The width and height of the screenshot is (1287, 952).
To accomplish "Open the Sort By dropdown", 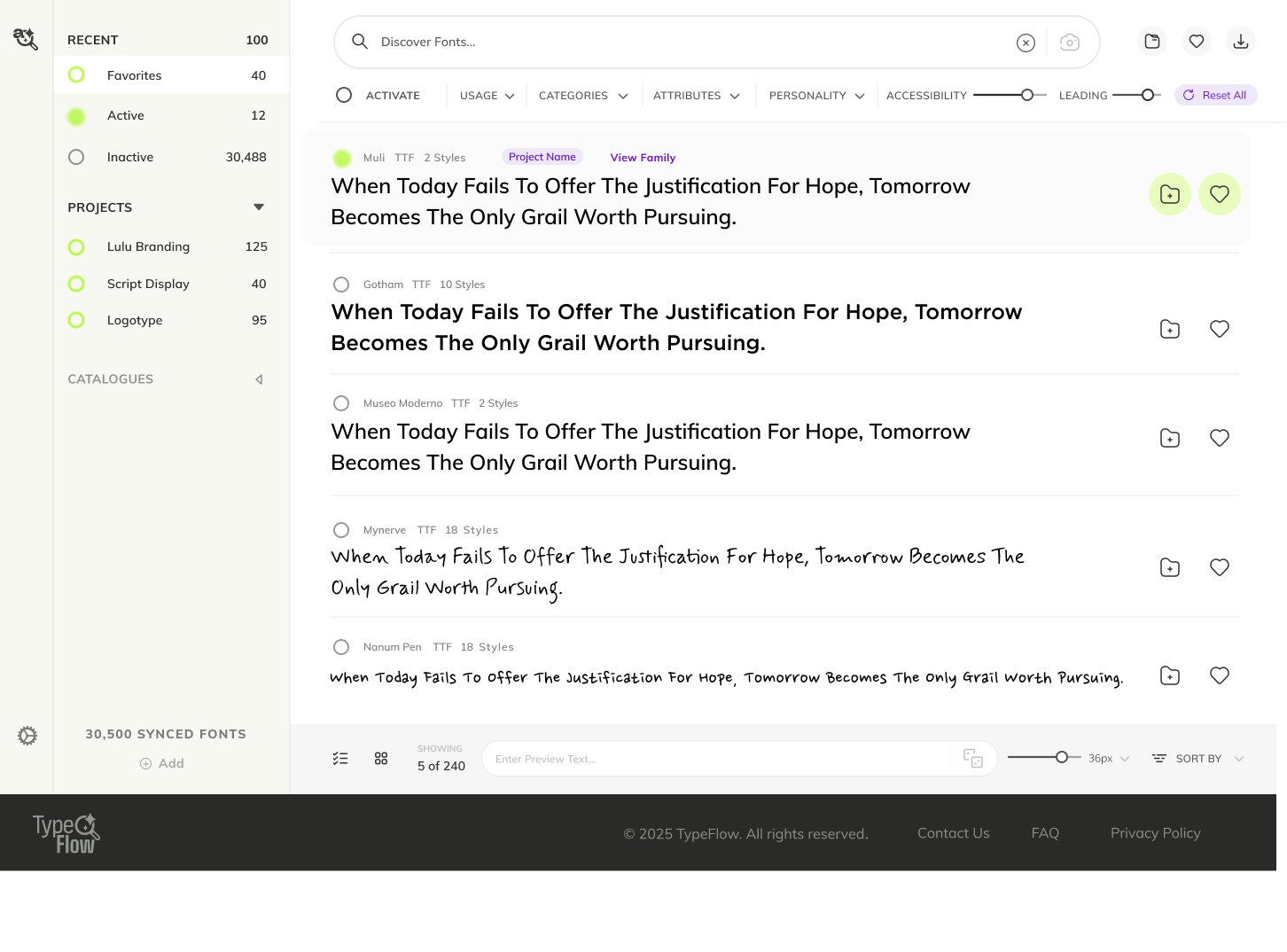I will (1198, 759).
